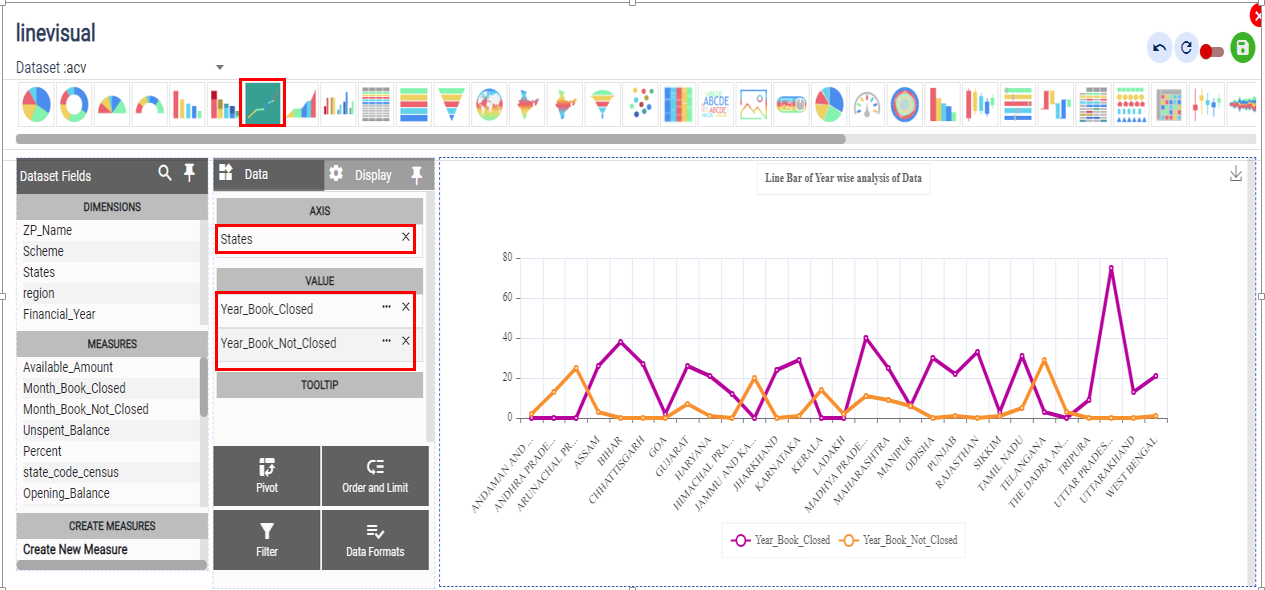This screenshot has width=1265, height=590.
Task: Download the chart using top-right arrow icon
Action: (1236, 174)
